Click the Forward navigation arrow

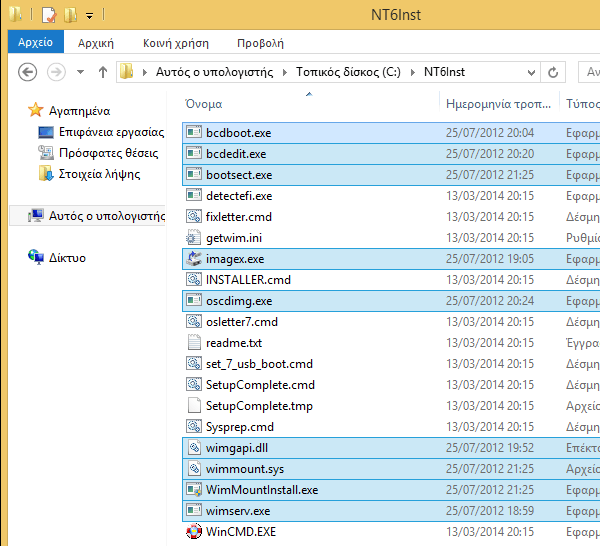tap(56, 72)
